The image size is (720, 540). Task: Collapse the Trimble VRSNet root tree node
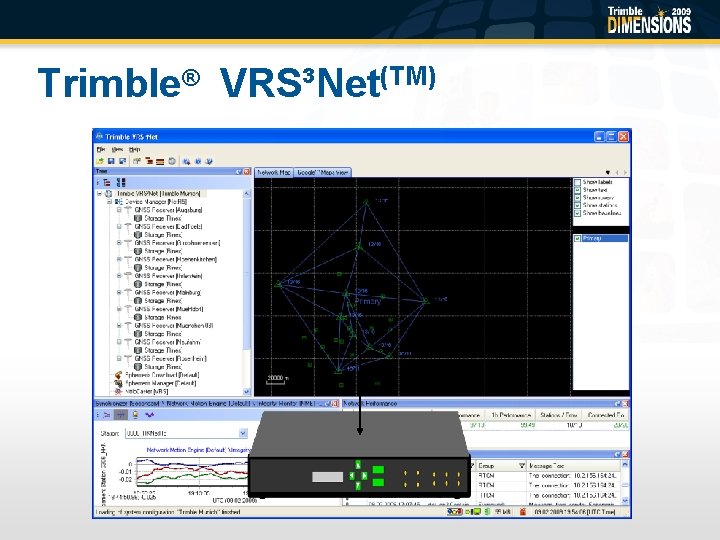pyautogui.click(x=100, y=194)
